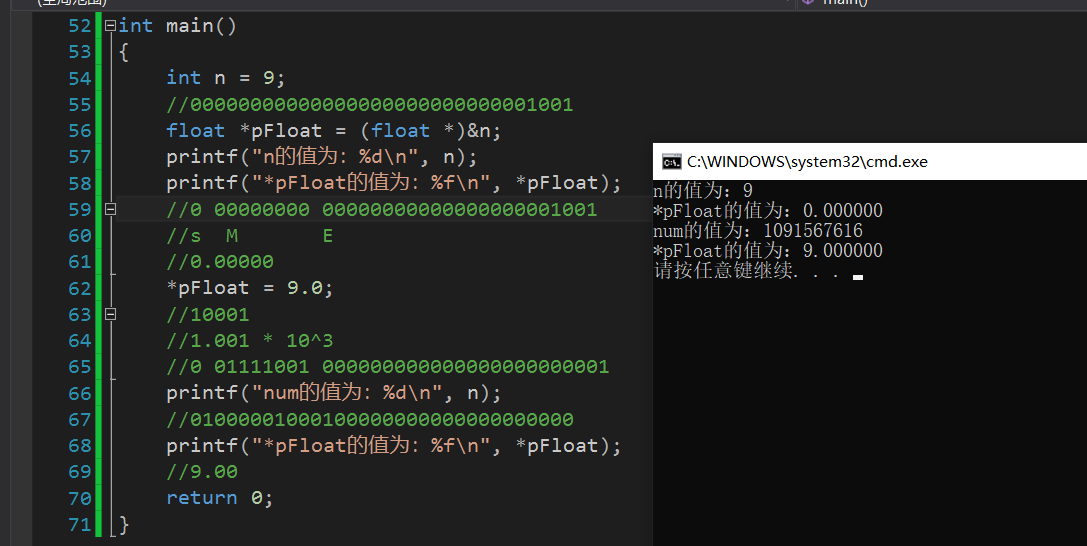The height and width of the screenshot is (546, 1087).
Task: Click the cmd.exe window icon
Action: pos(671,162)
